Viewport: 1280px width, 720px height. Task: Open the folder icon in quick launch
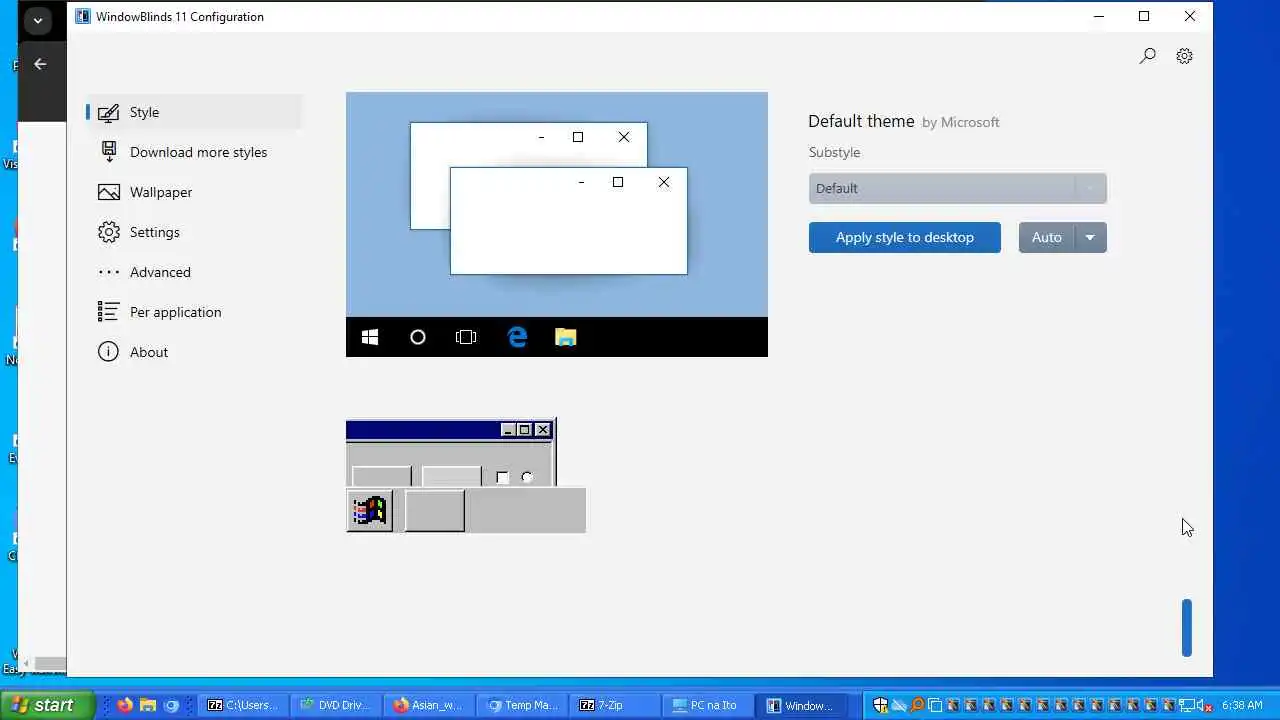click(x=148, y=705)
